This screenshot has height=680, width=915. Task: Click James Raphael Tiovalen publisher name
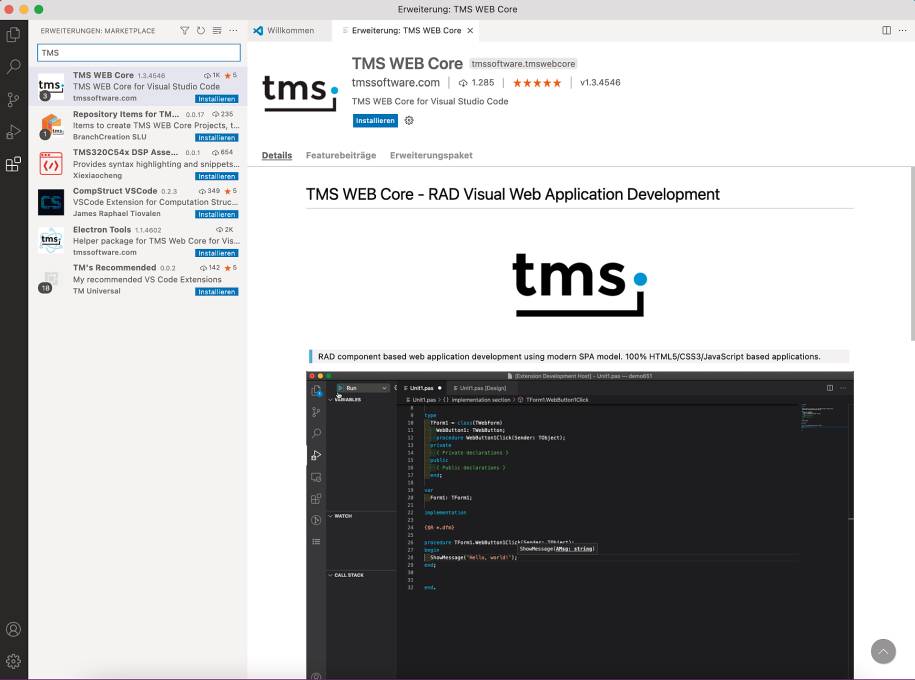click(x=117, y=214)
